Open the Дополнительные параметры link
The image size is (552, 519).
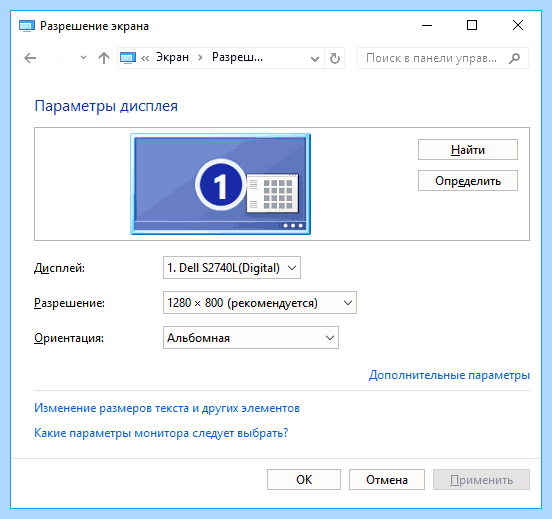(449, 375)
